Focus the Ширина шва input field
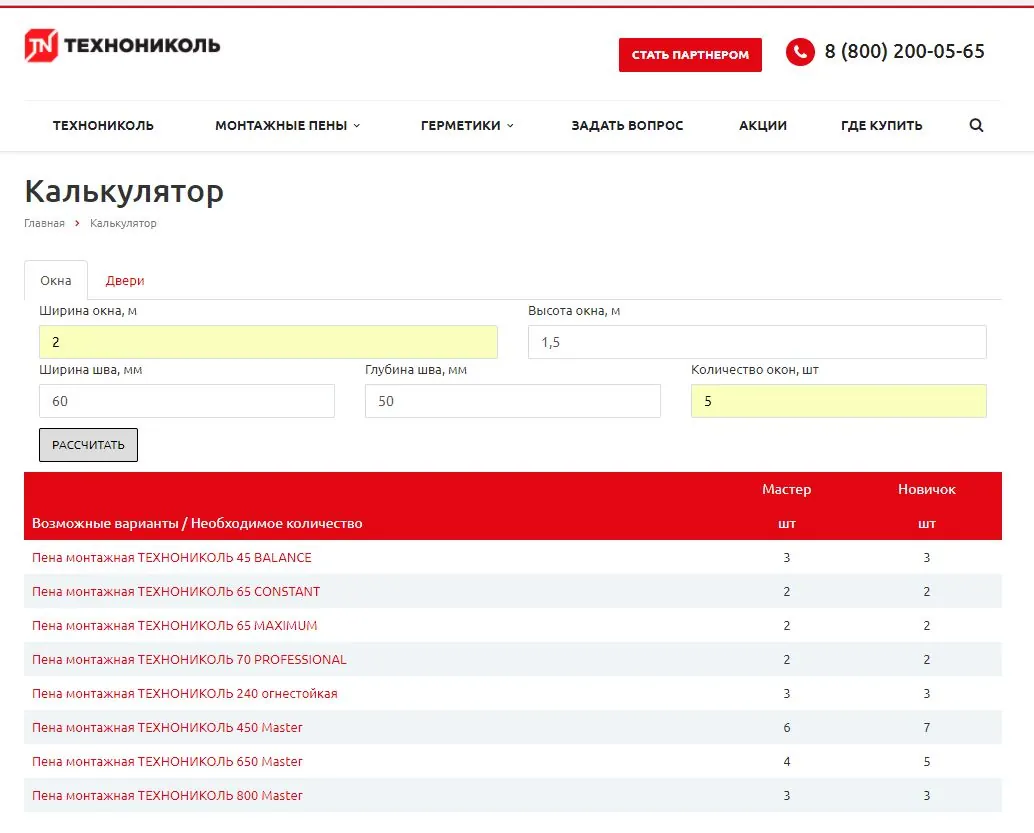 (187, 401)
